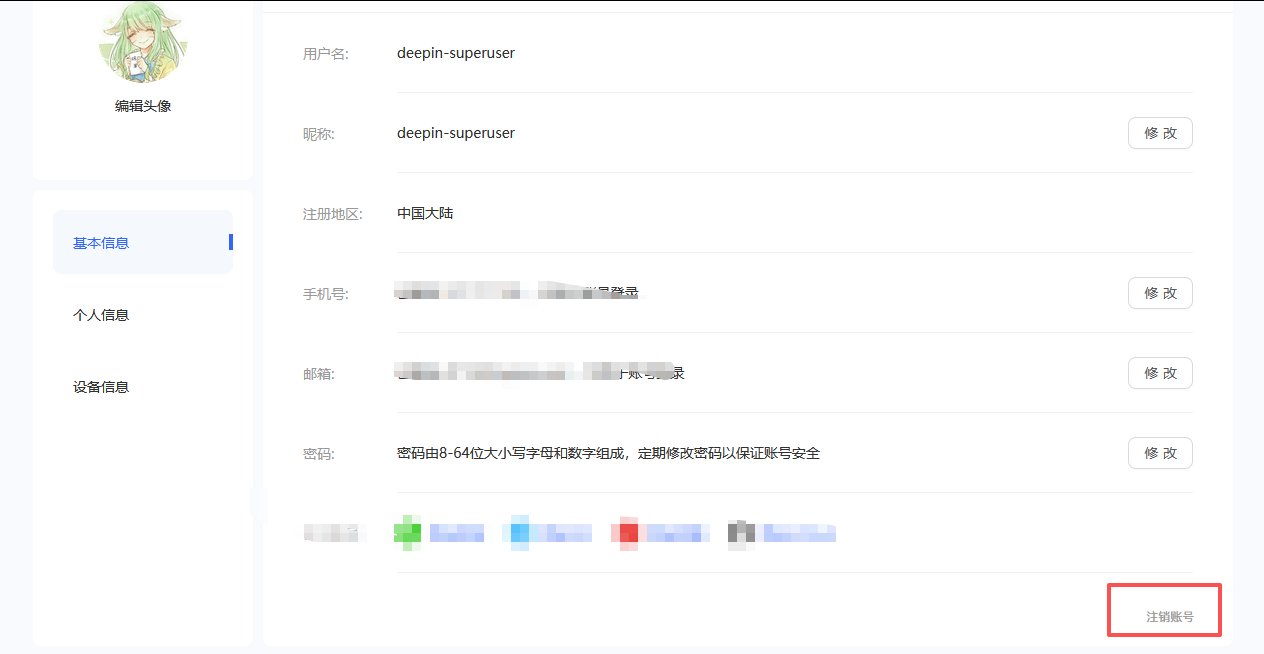
Task: Click the user avatar picture
Action: pyautogui.click(x=142, y=42)
